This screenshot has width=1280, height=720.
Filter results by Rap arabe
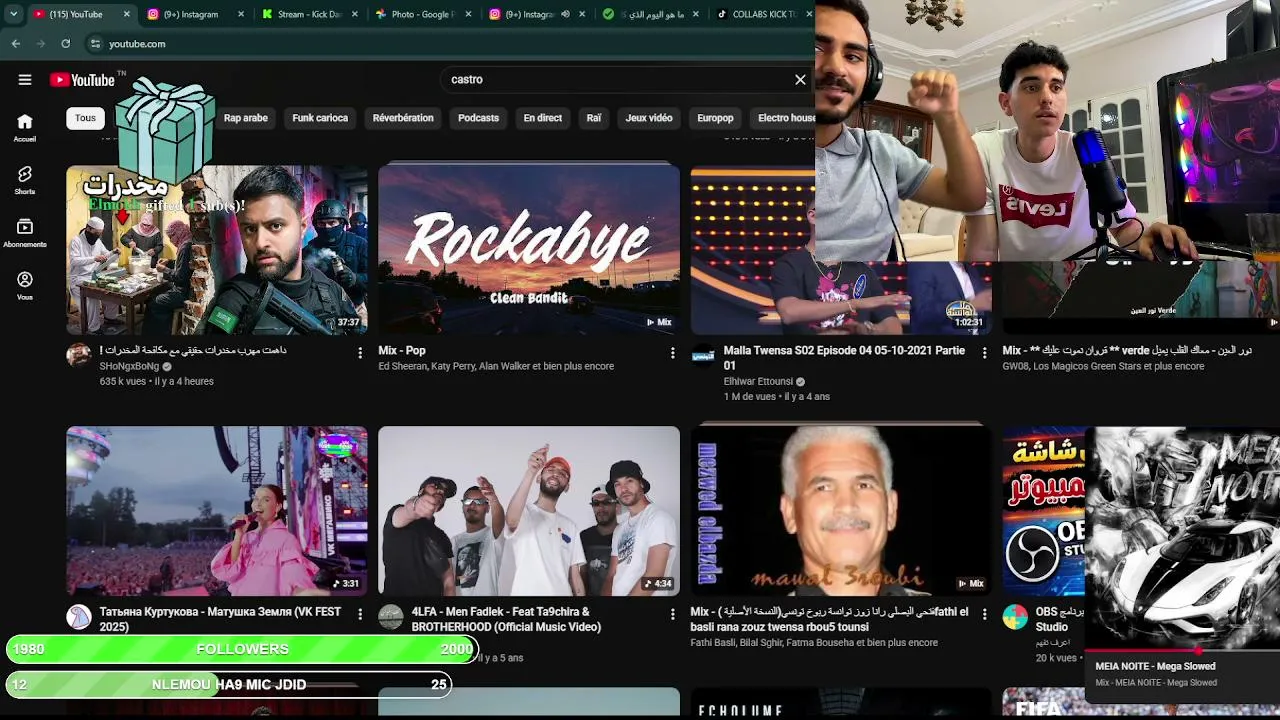point(246,118)
